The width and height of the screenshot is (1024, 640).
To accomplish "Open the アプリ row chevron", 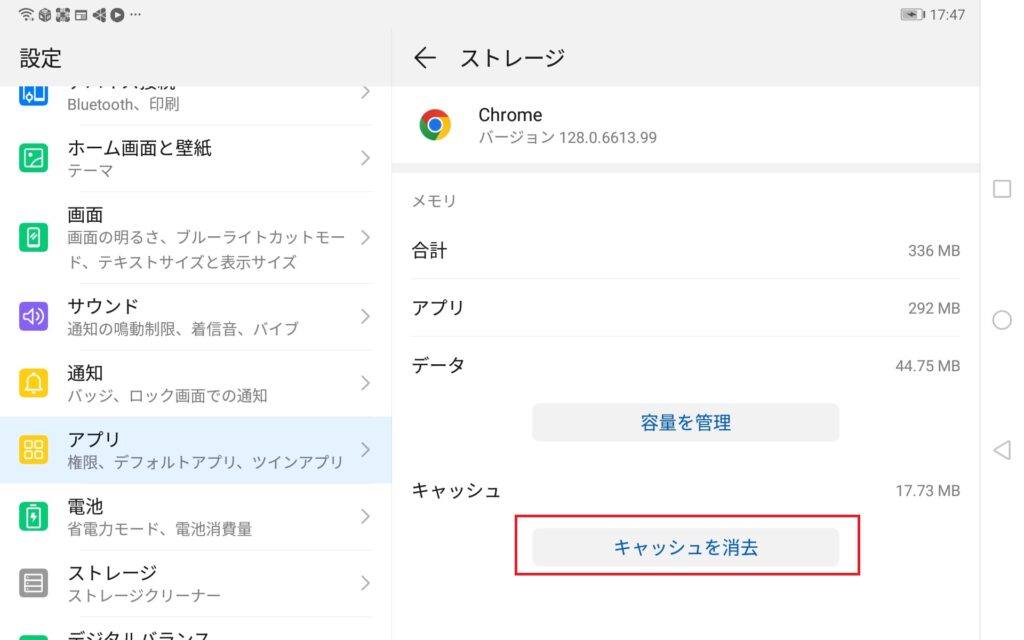I will pyautogui.click(x=366, y=450).
